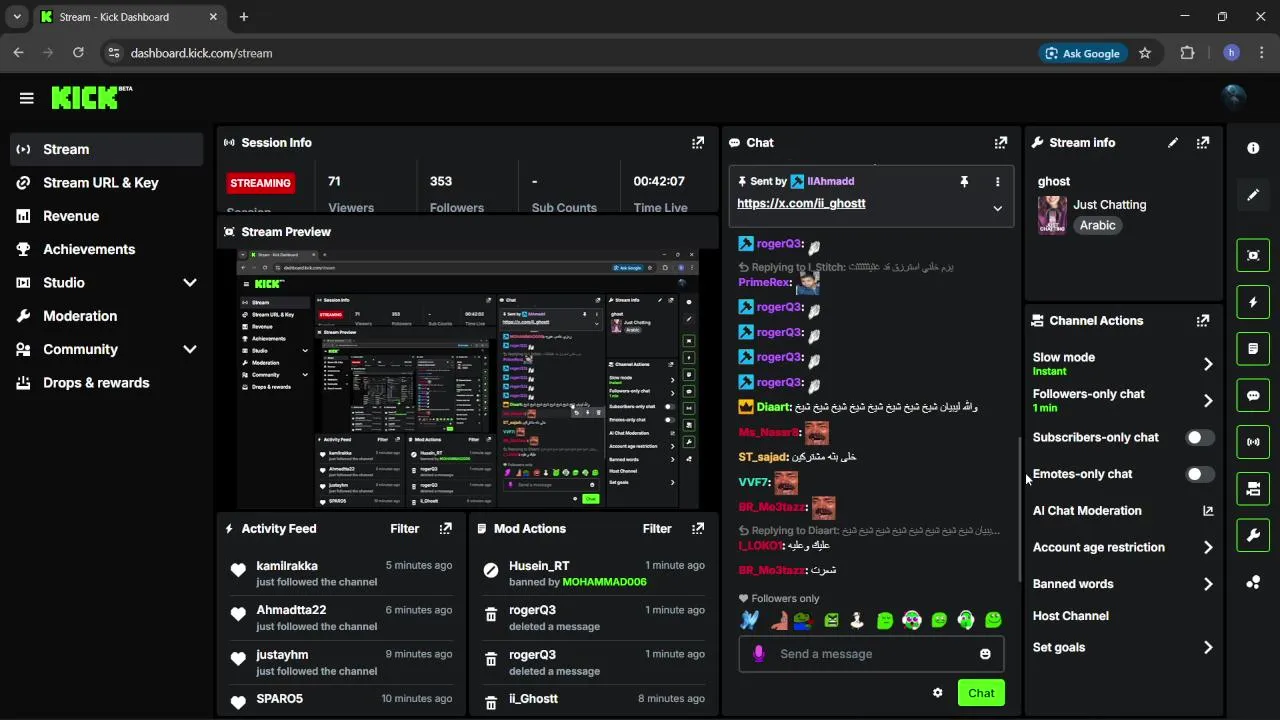Pop out the Chat panel

(1001, 143)
